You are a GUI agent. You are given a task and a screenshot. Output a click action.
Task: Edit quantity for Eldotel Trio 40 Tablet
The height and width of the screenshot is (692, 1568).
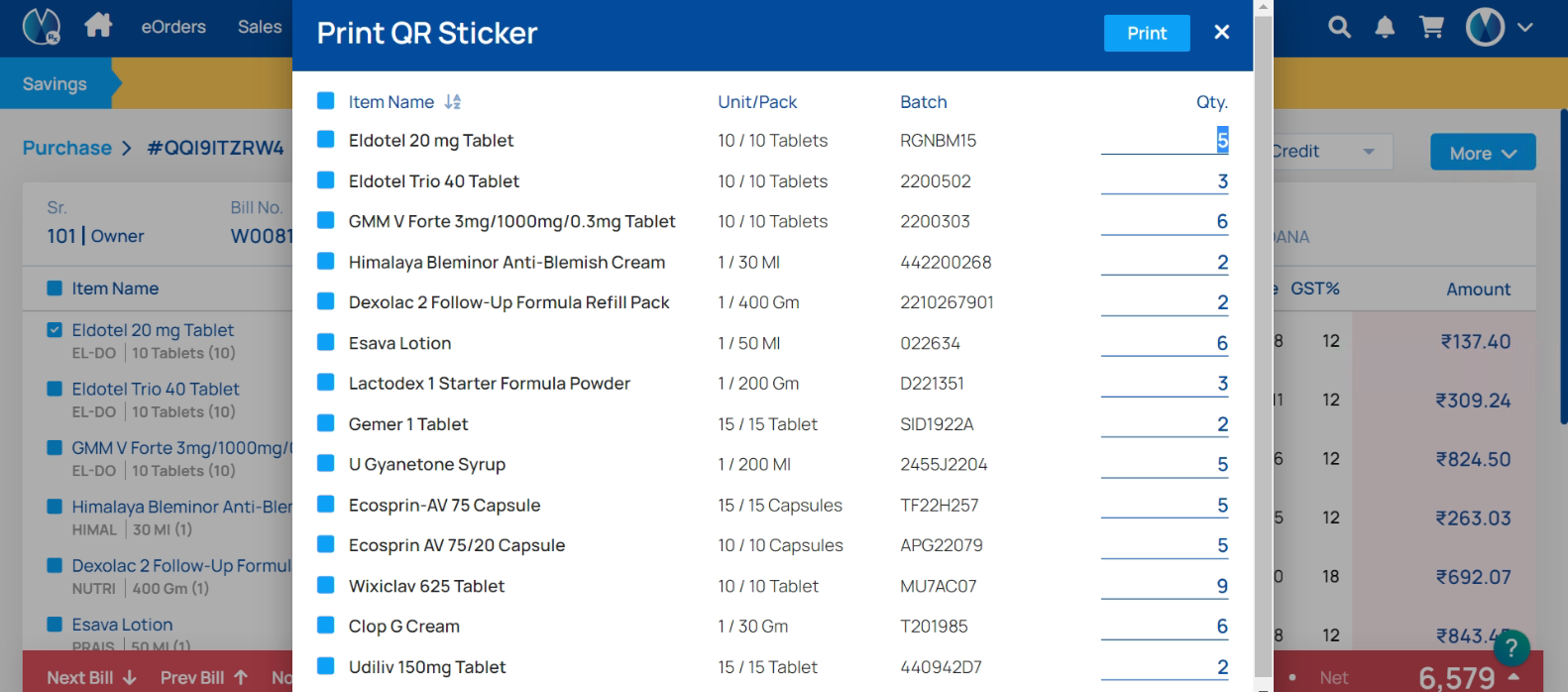[1165, 180]
